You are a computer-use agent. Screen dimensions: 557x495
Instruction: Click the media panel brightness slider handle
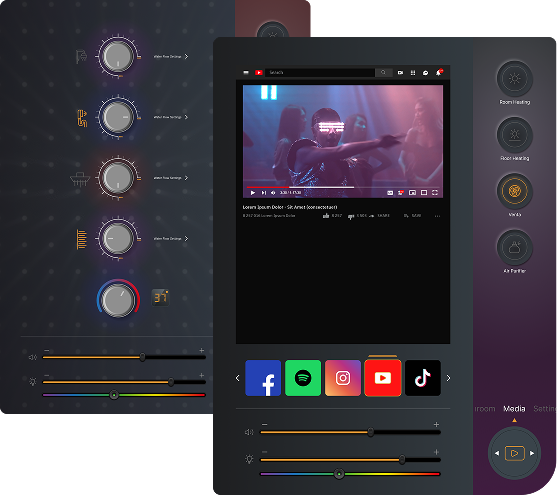click(x=402, y=459)
